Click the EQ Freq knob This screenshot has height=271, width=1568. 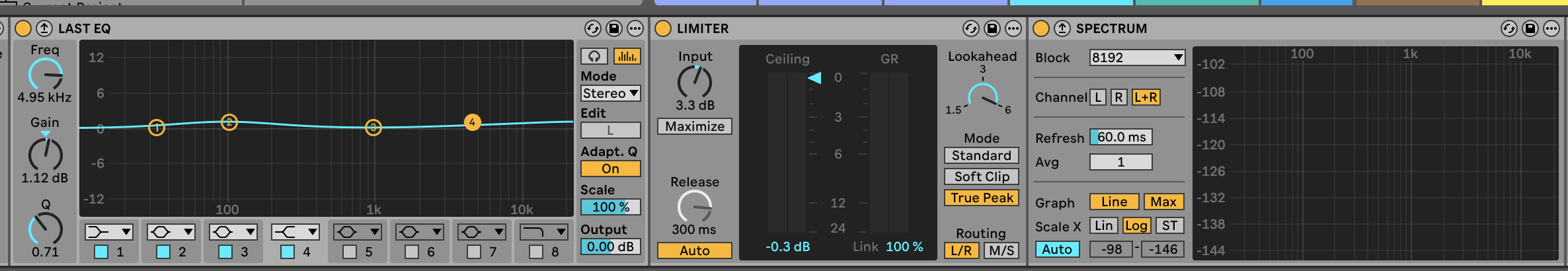pos(46,75)
